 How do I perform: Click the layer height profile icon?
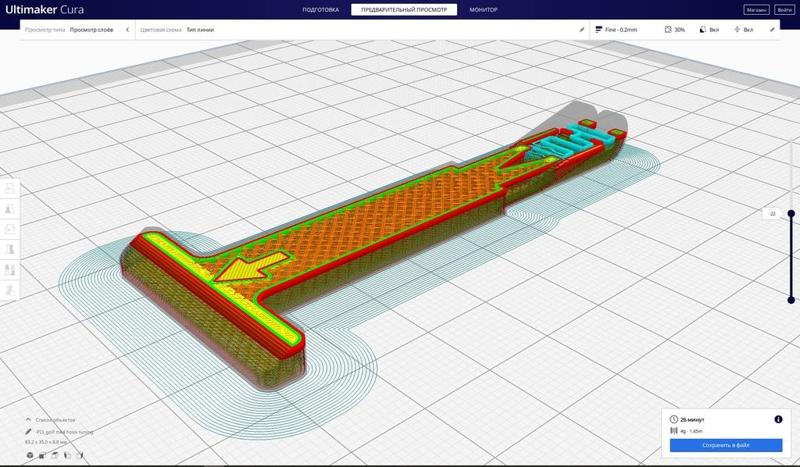598,30
